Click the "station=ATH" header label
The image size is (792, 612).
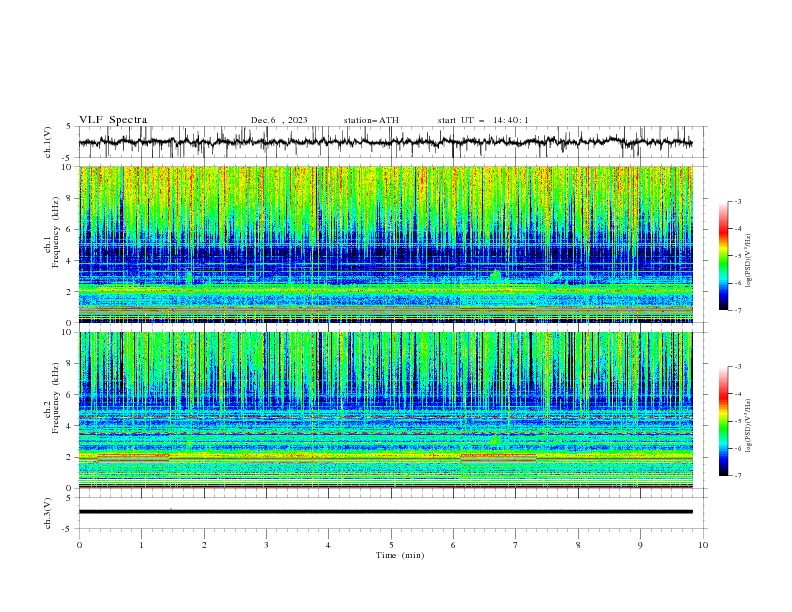pos(371,120)
